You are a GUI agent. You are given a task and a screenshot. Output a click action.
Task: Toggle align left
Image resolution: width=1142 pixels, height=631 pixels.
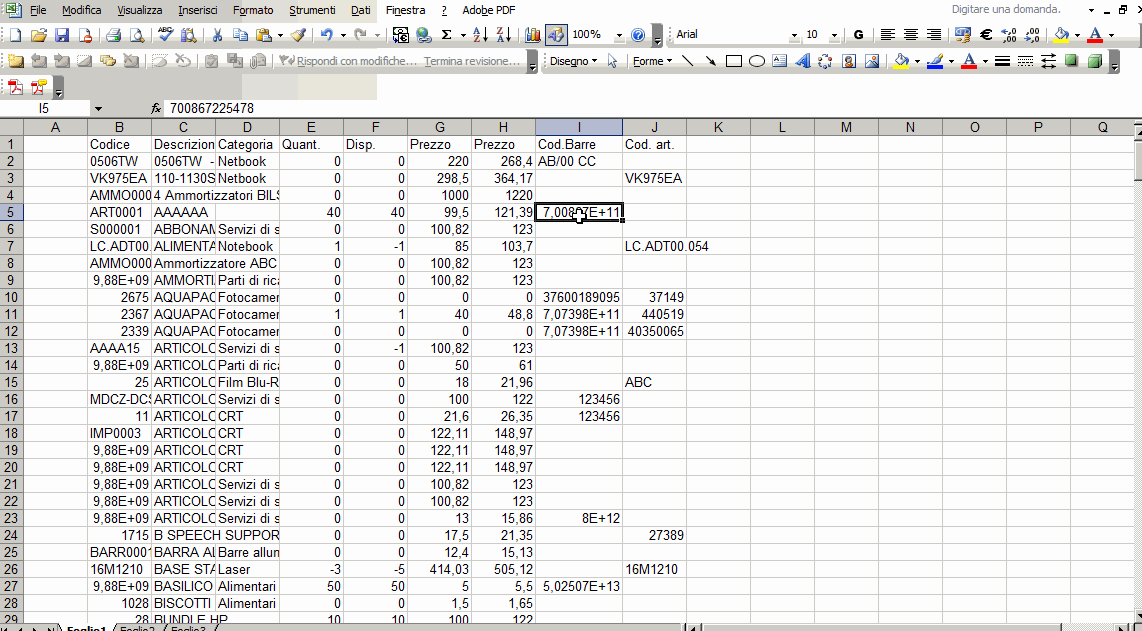pos(887,35)
